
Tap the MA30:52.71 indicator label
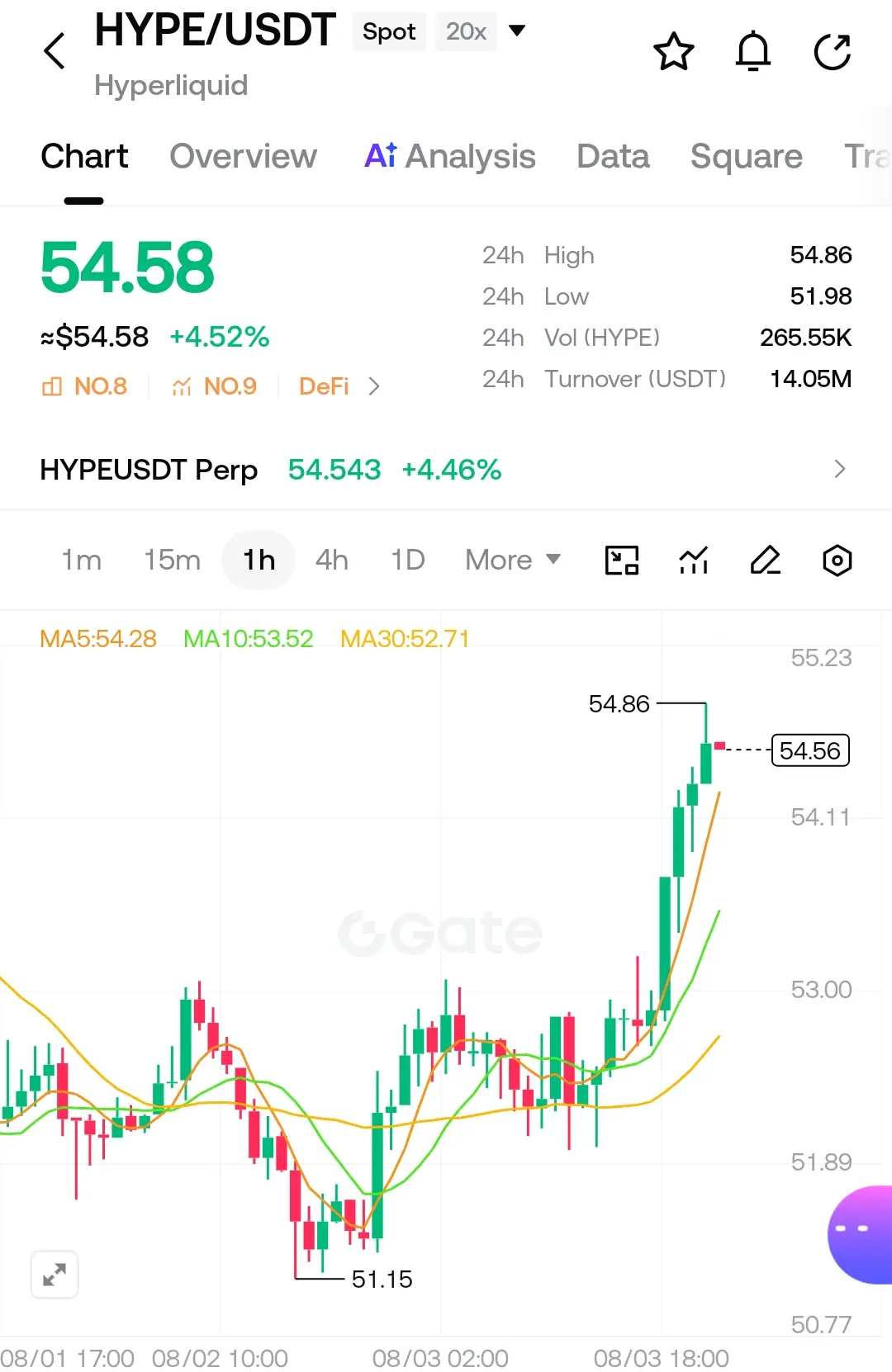pyautogui.click(x=406, y=639)
